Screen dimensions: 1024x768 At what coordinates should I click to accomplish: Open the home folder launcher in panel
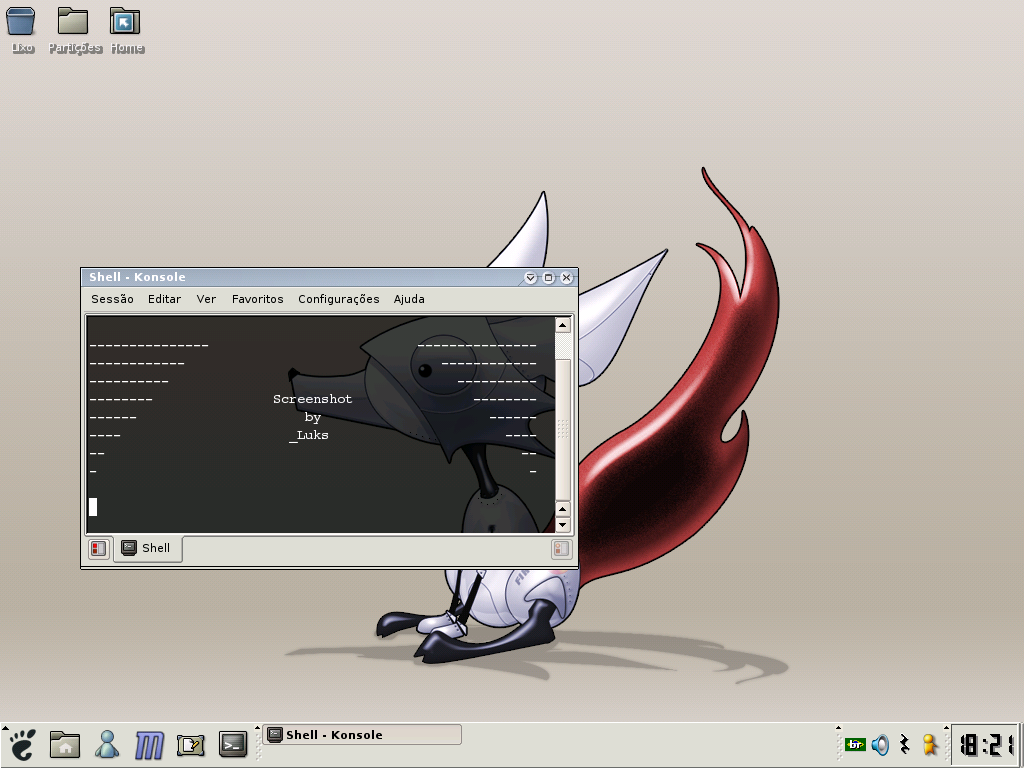click(x=65, y=744)
